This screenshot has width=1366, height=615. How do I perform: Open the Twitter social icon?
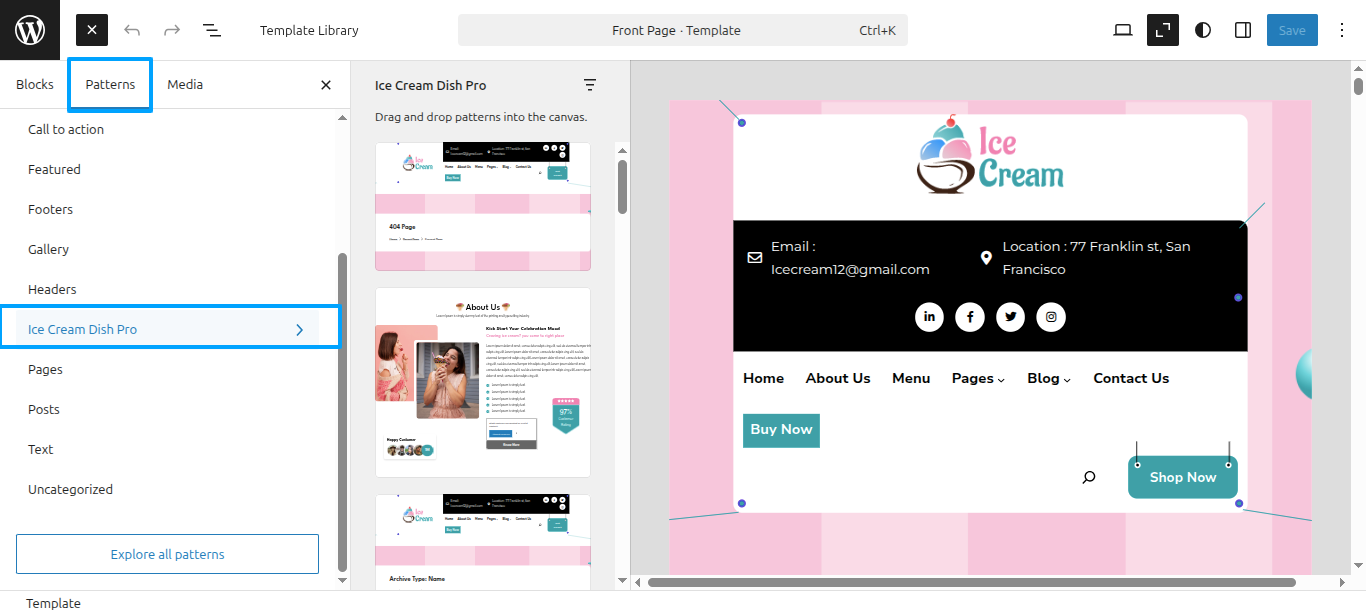1011,317
